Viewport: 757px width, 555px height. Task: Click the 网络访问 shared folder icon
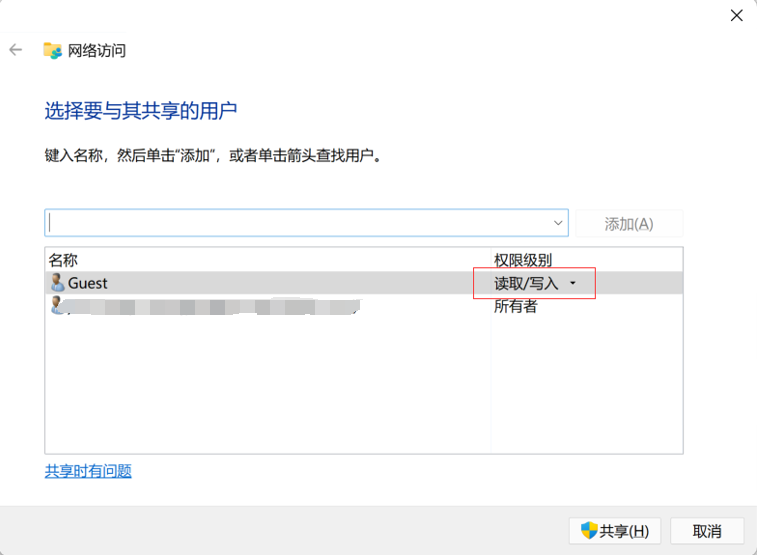tap(53, 50)
